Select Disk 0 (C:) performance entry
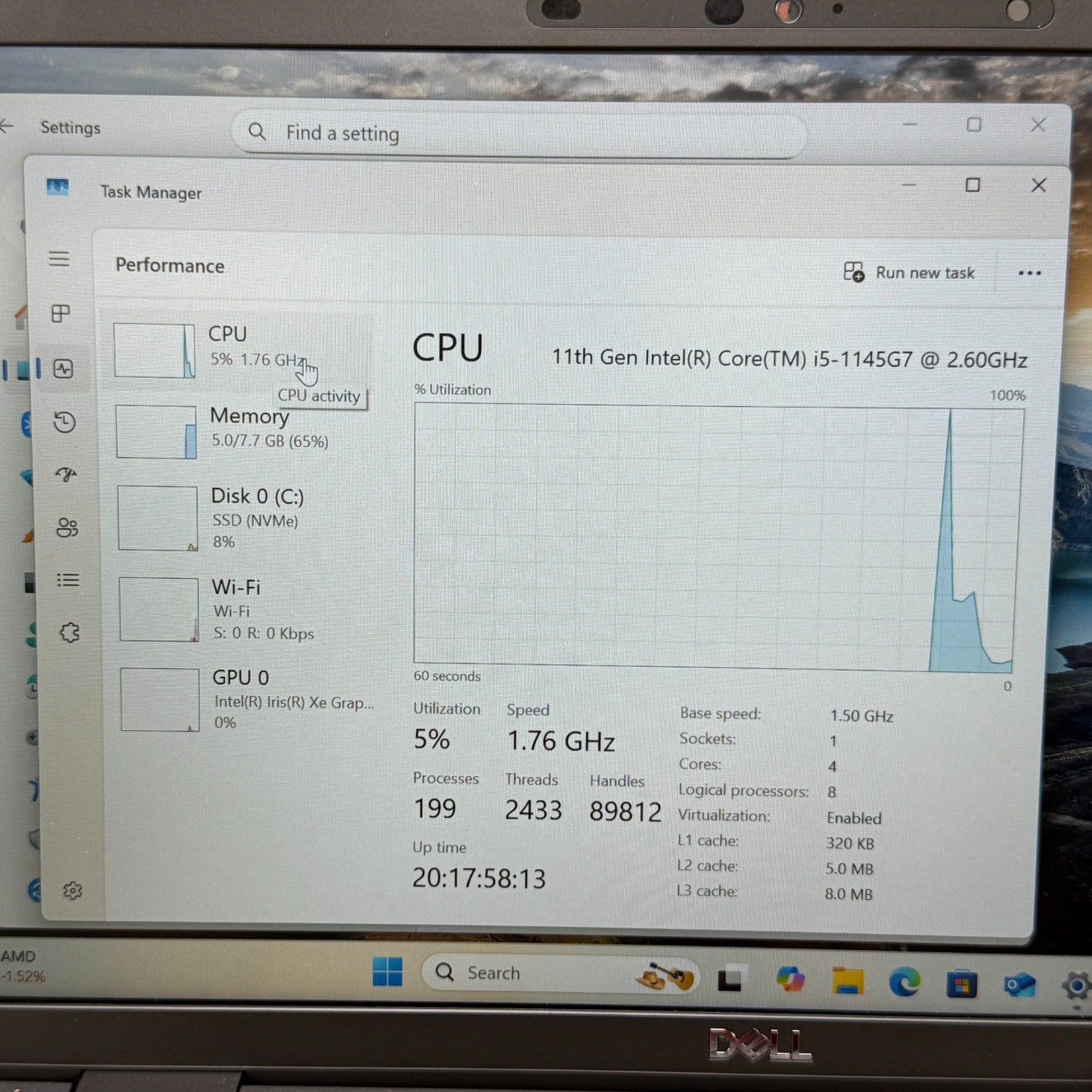The width and height of the screenshot is (1092, 1092). coord(248,517)
